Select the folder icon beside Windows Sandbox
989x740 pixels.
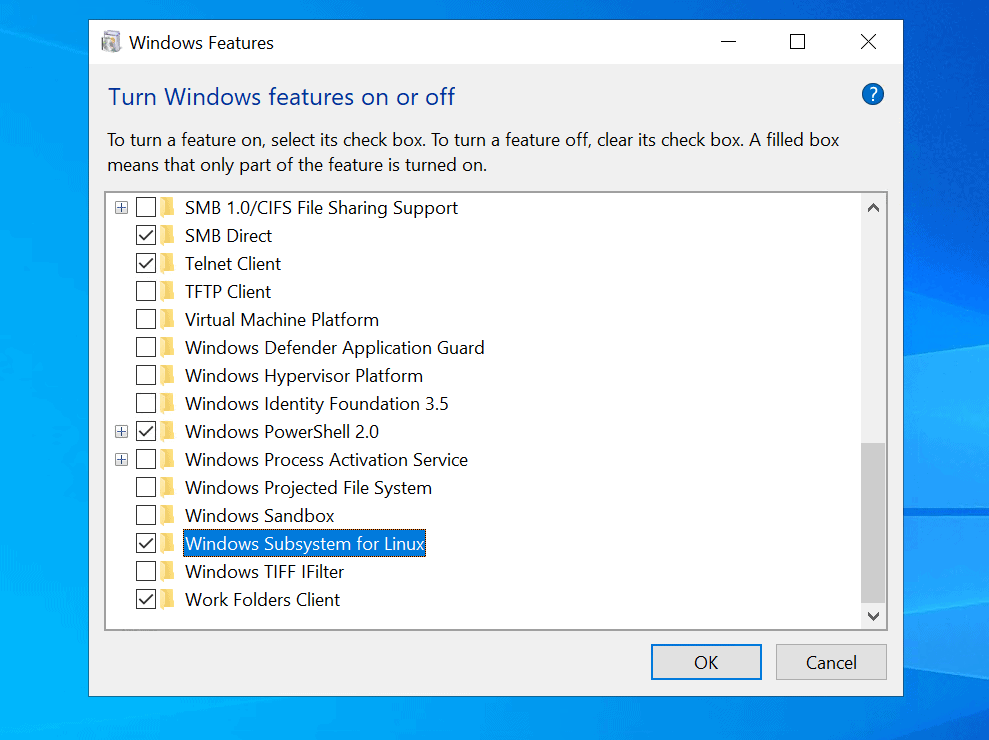point(167,515)
